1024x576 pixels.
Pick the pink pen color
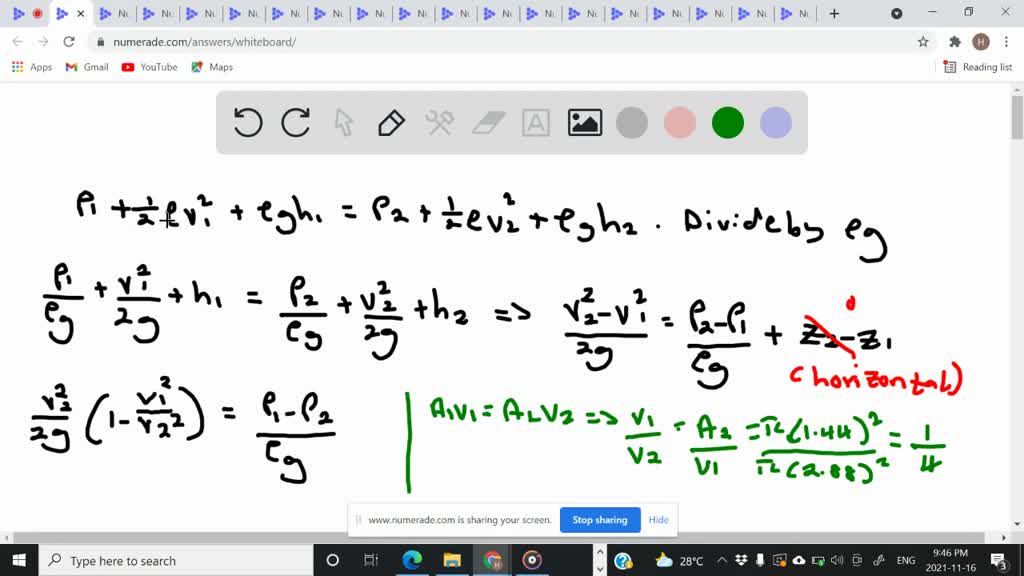(680, 123)
